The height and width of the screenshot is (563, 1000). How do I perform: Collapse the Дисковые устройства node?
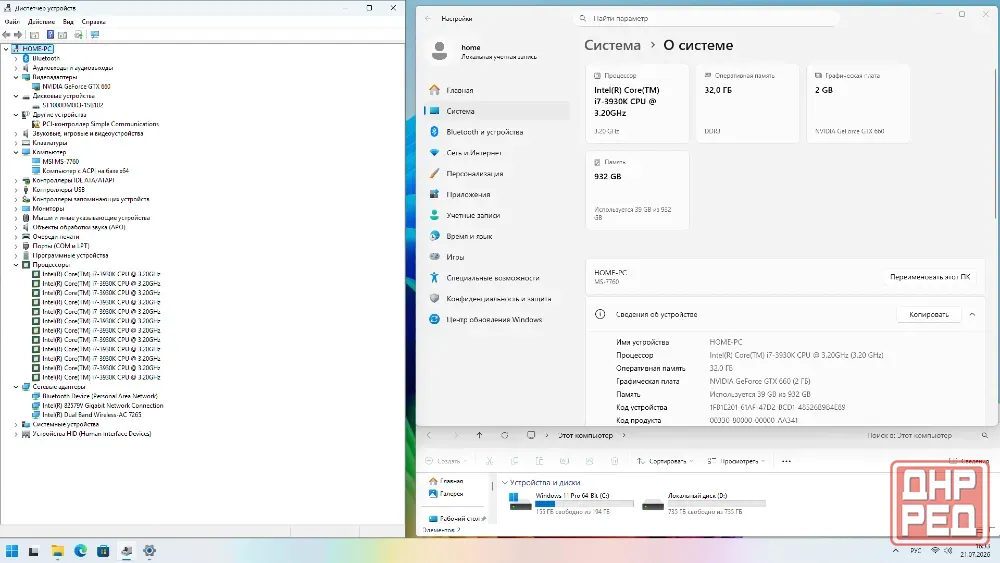[x=16, y=96]
